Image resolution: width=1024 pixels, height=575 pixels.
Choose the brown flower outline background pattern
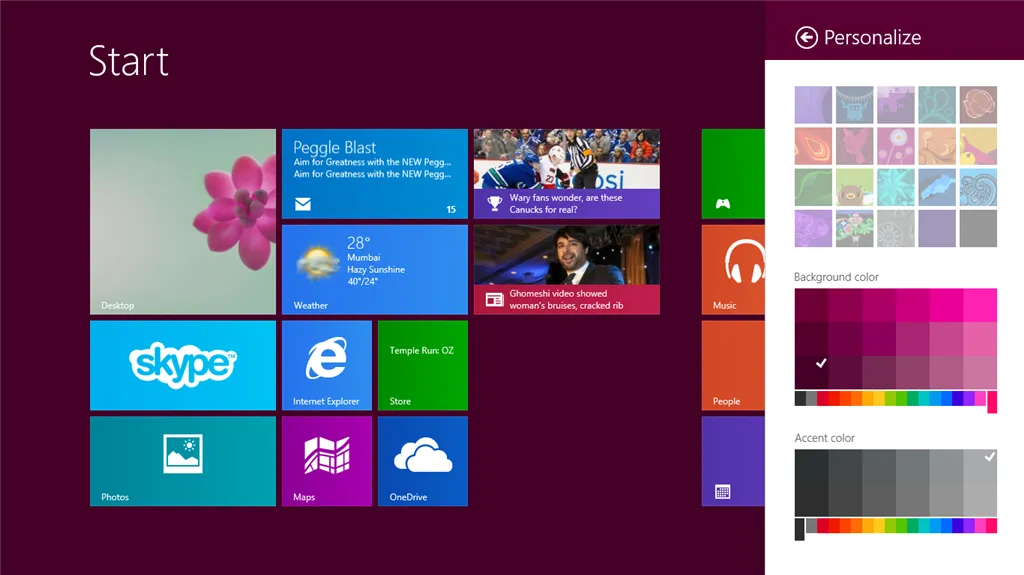pyautogui.click(x=978, y=105)
